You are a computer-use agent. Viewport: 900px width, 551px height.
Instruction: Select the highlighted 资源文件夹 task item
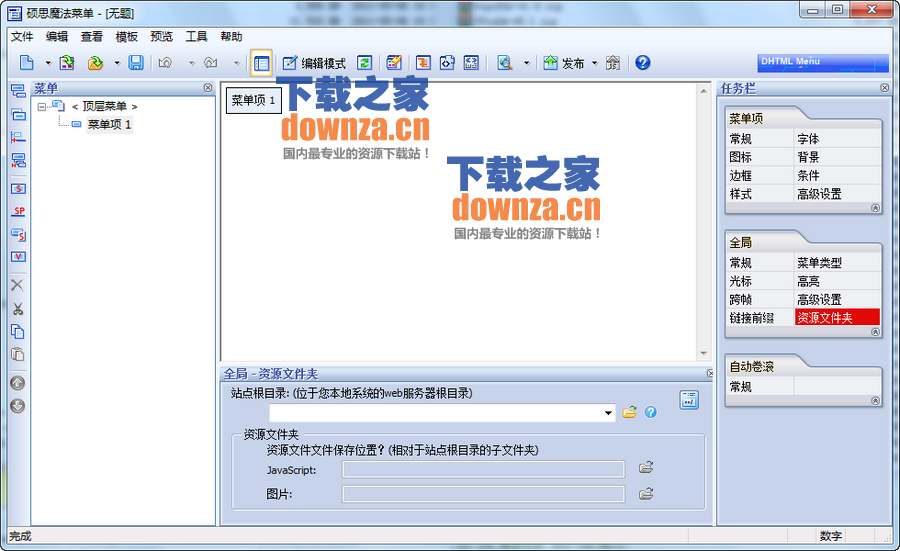coord(837,317)
